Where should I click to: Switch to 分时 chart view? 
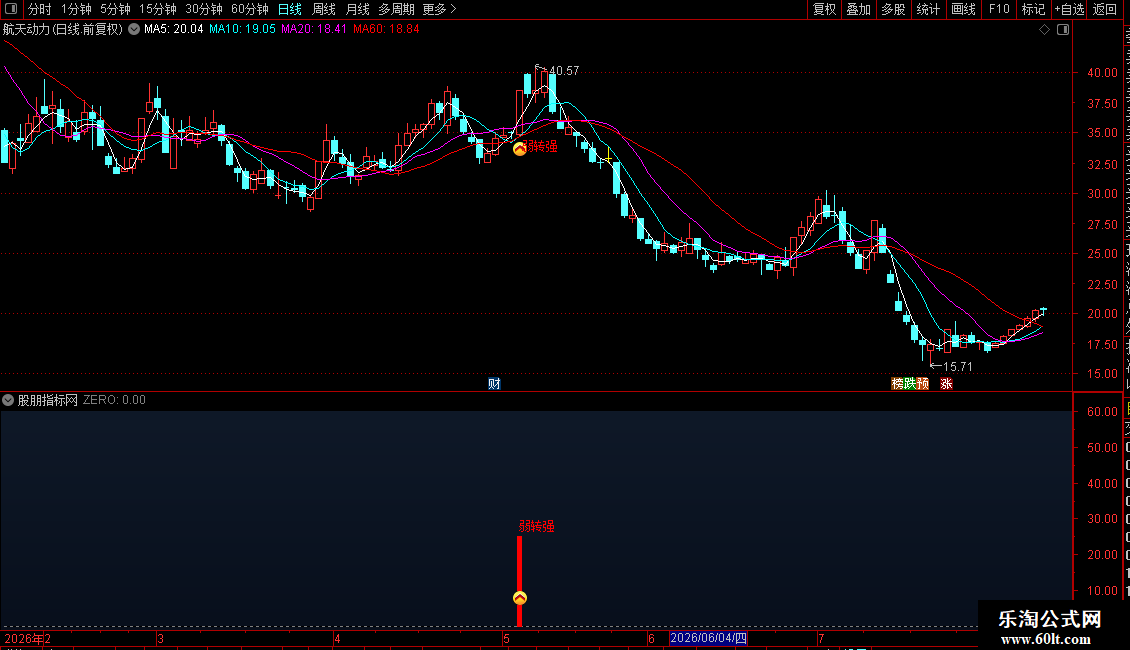[40, 9]
